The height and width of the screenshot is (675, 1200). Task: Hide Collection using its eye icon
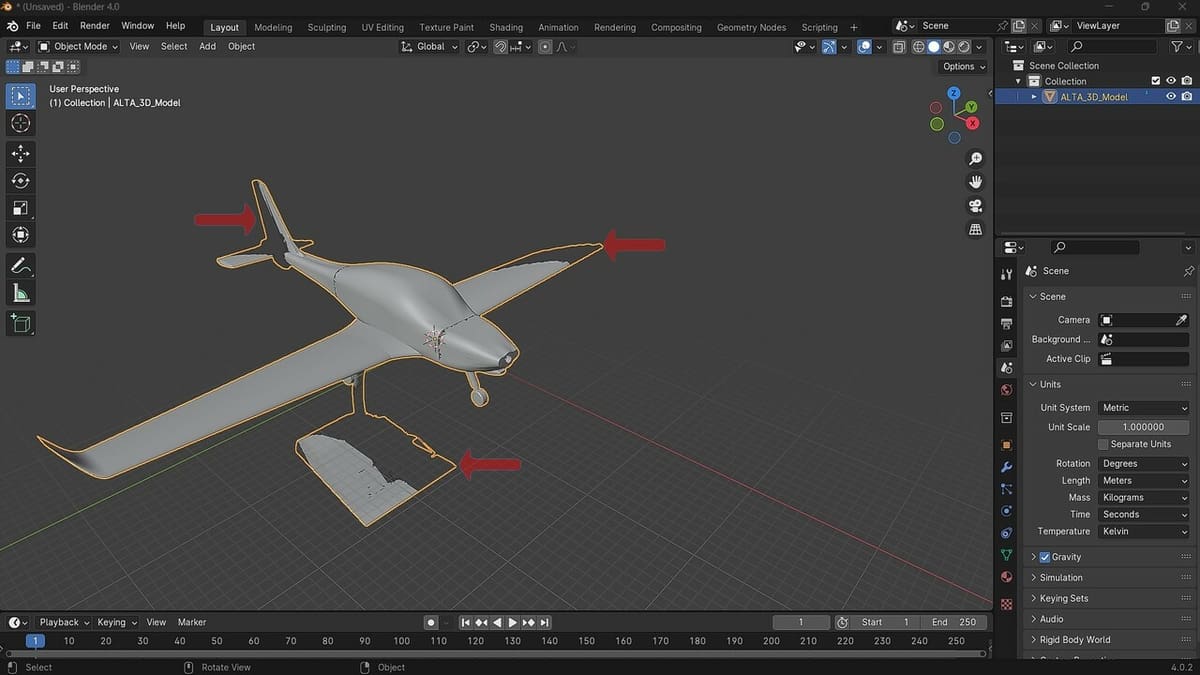(x=1171, y=81)
